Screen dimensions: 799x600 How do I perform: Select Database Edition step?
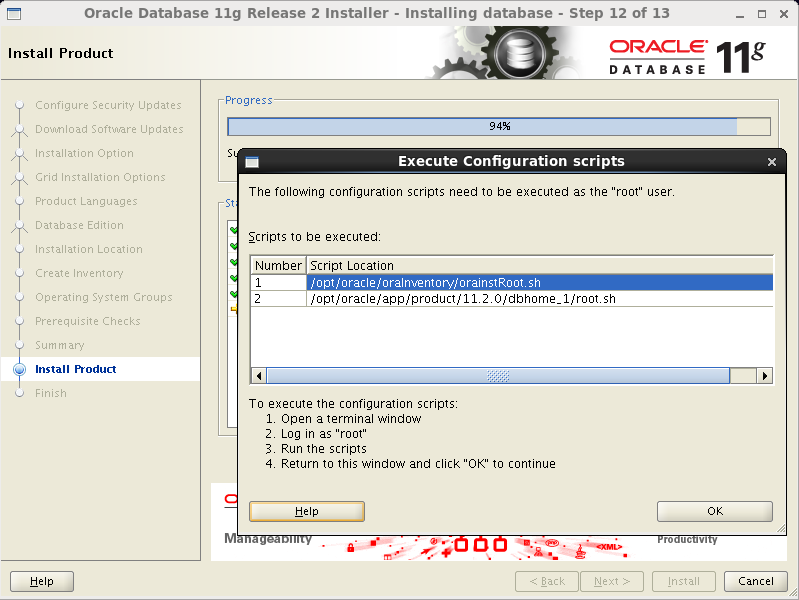(x=79, y=225)
